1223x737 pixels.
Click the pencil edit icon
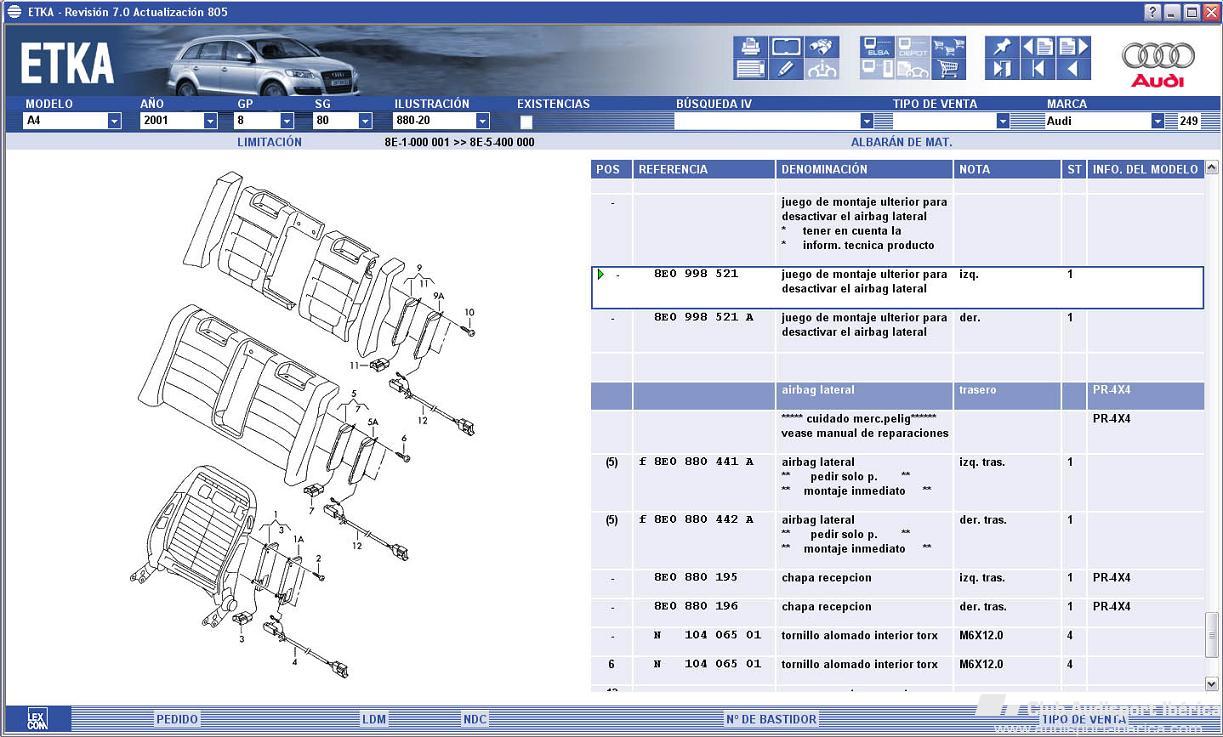[786, 69]
